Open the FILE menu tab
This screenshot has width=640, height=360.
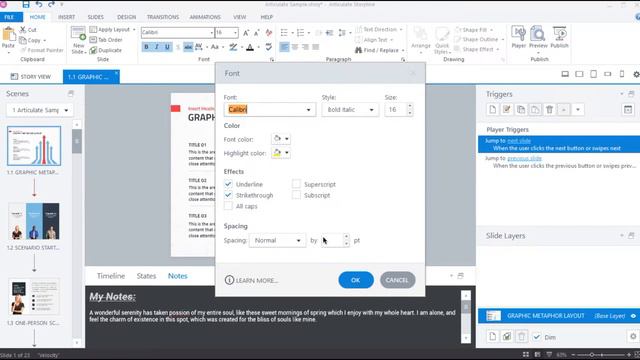[9, 17]
